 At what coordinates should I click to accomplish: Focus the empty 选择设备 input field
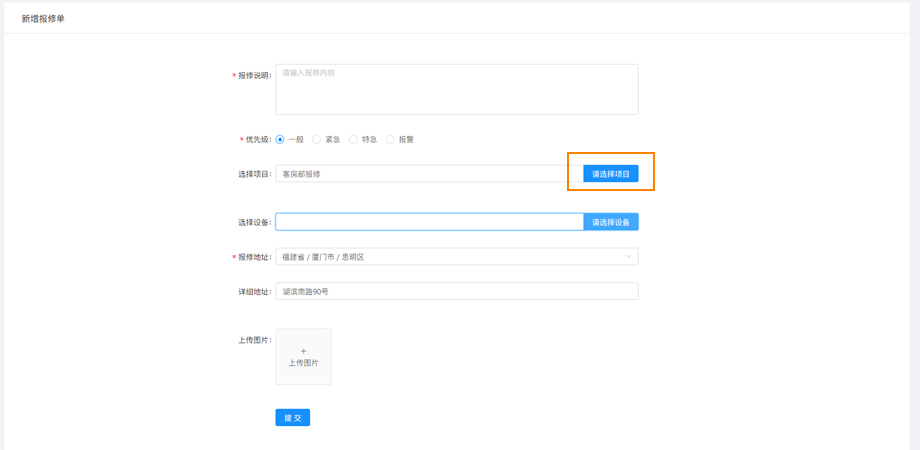pos(428,222)
